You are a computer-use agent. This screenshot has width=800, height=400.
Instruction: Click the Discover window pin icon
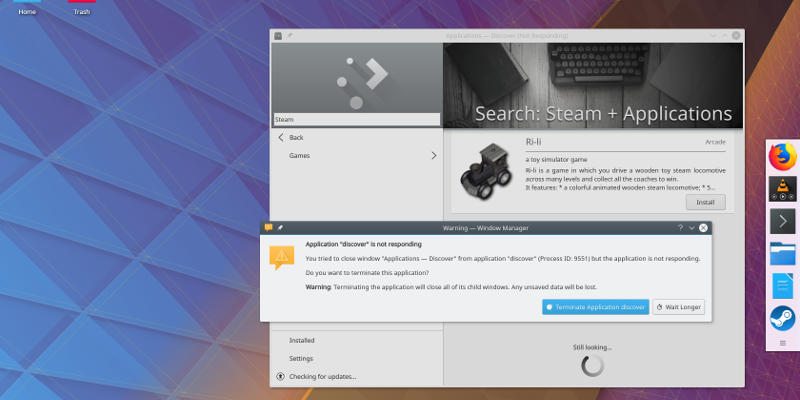289,36
